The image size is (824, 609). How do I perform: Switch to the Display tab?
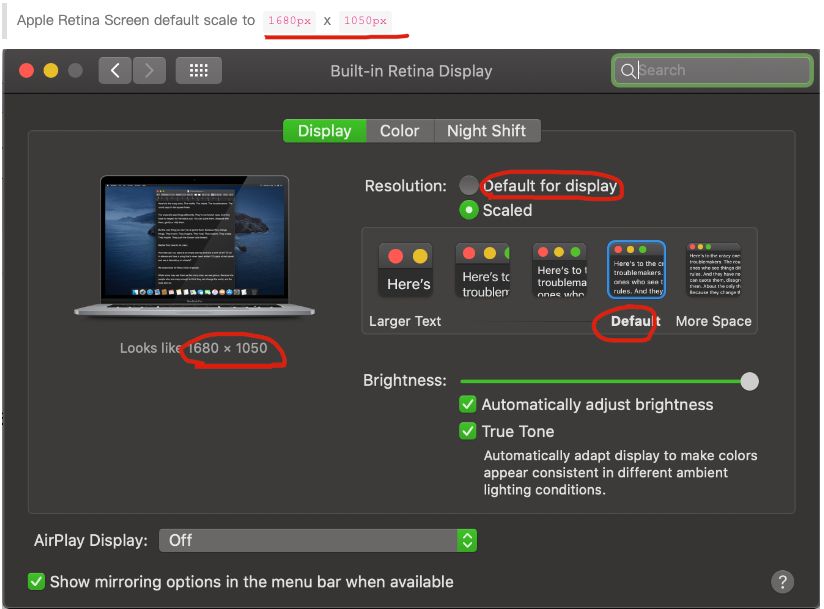(324, 131)
